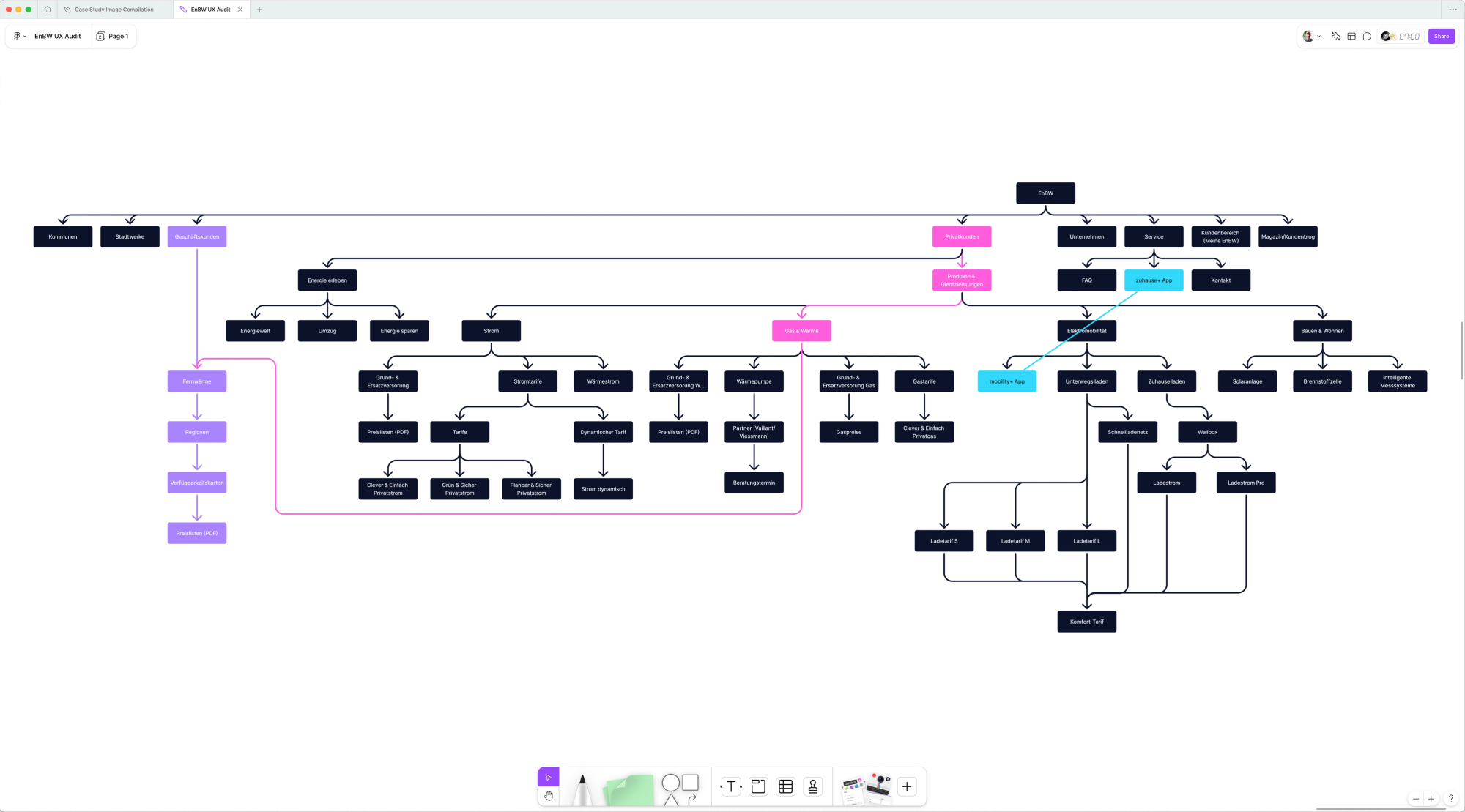Open the stamp tool

(812, 786)
